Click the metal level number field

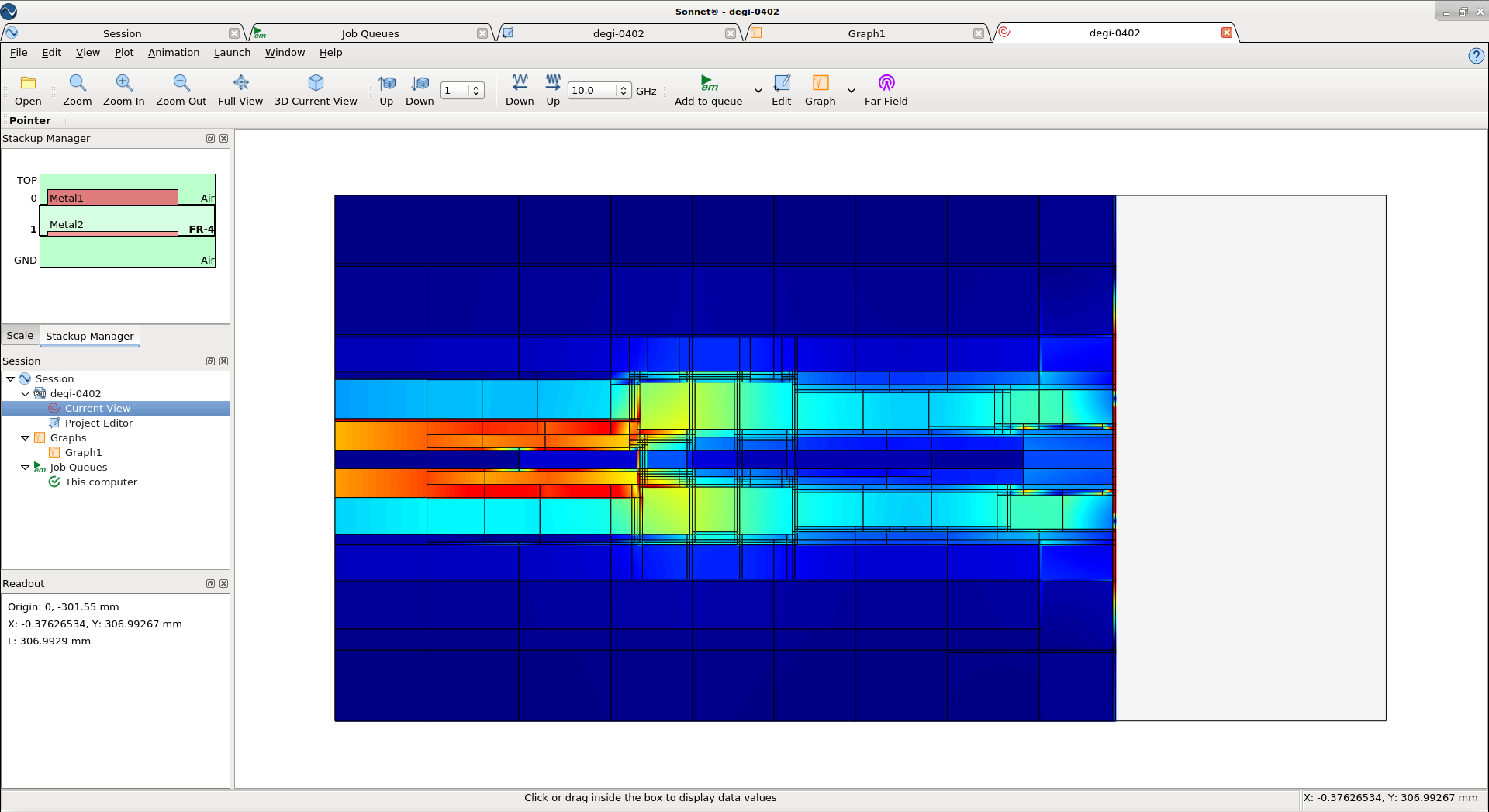[x=455, y=91]
